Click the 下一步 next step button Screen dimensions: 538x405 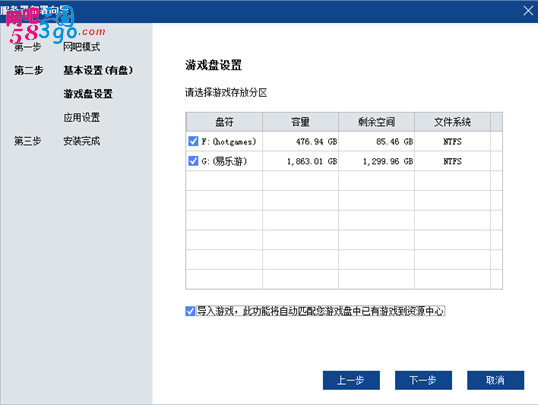tap(423, 380)
